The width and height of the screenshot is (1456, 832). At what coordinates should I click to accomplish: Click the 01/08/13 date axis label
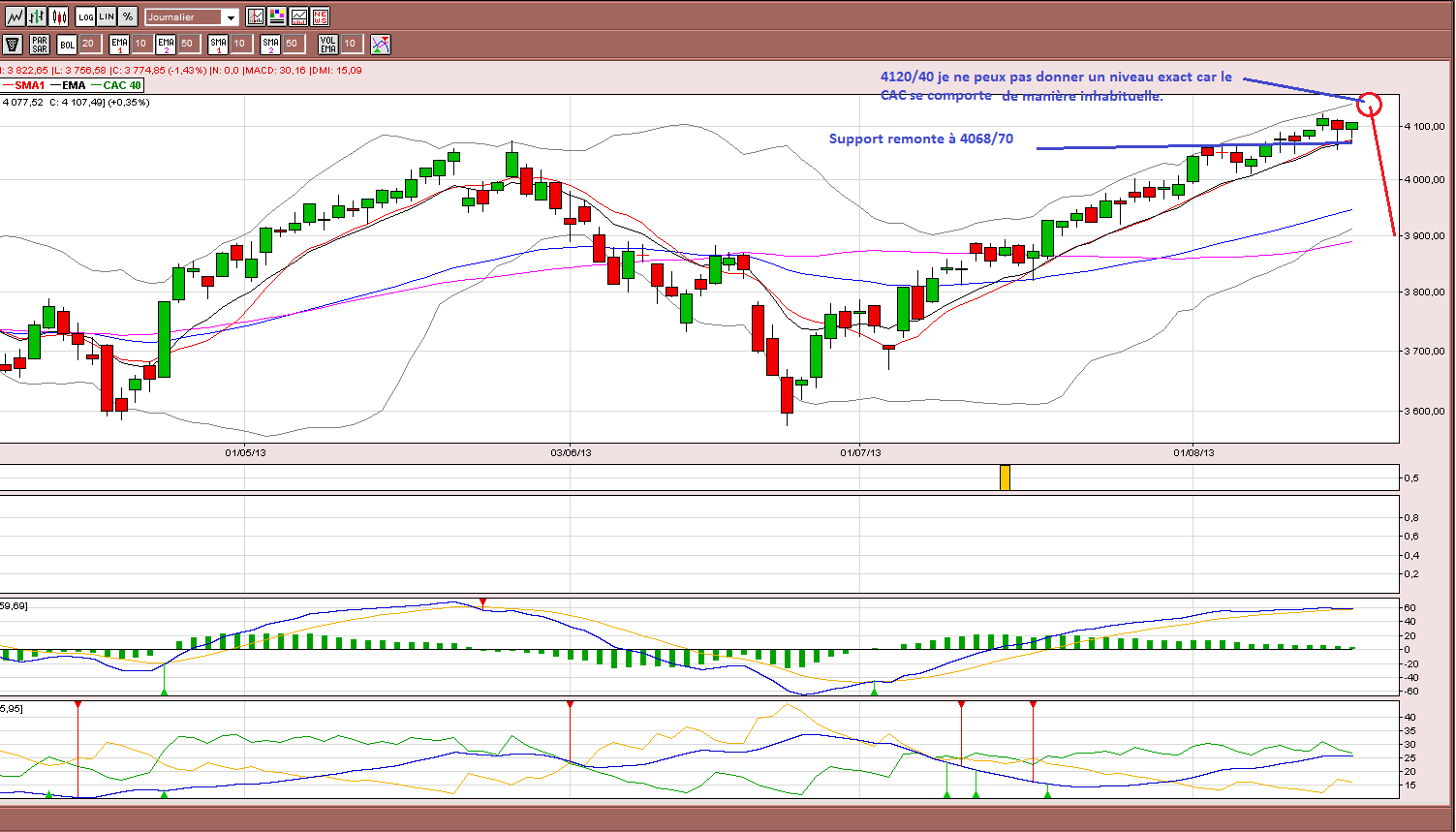1193,452
